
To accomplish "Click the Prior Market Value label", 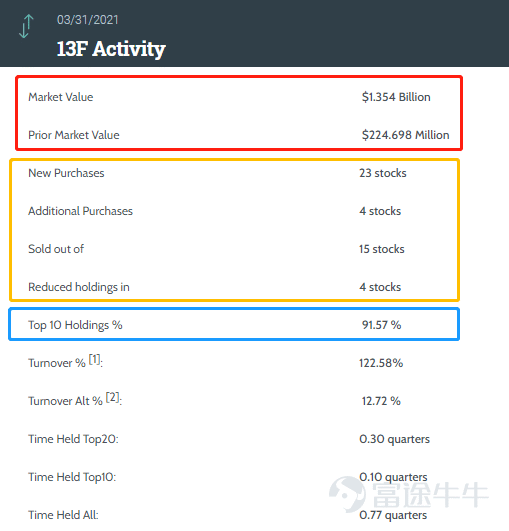I will 74,135.
